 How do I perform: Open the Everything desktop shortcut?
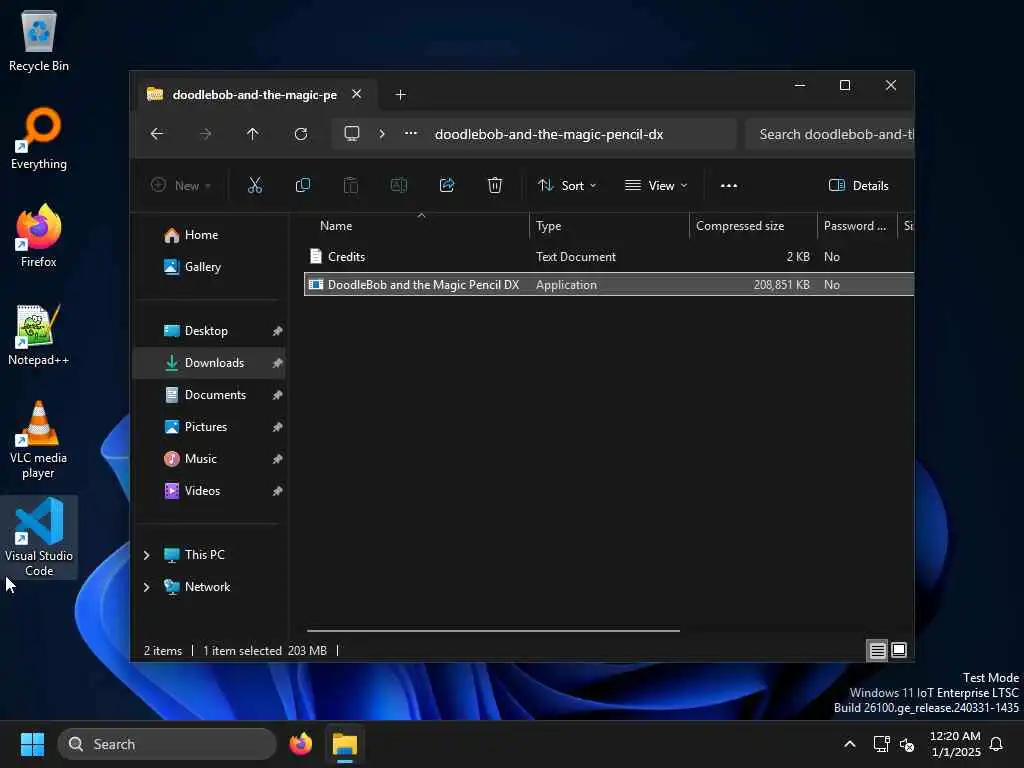pyautogui.click(x=39, y=138)
